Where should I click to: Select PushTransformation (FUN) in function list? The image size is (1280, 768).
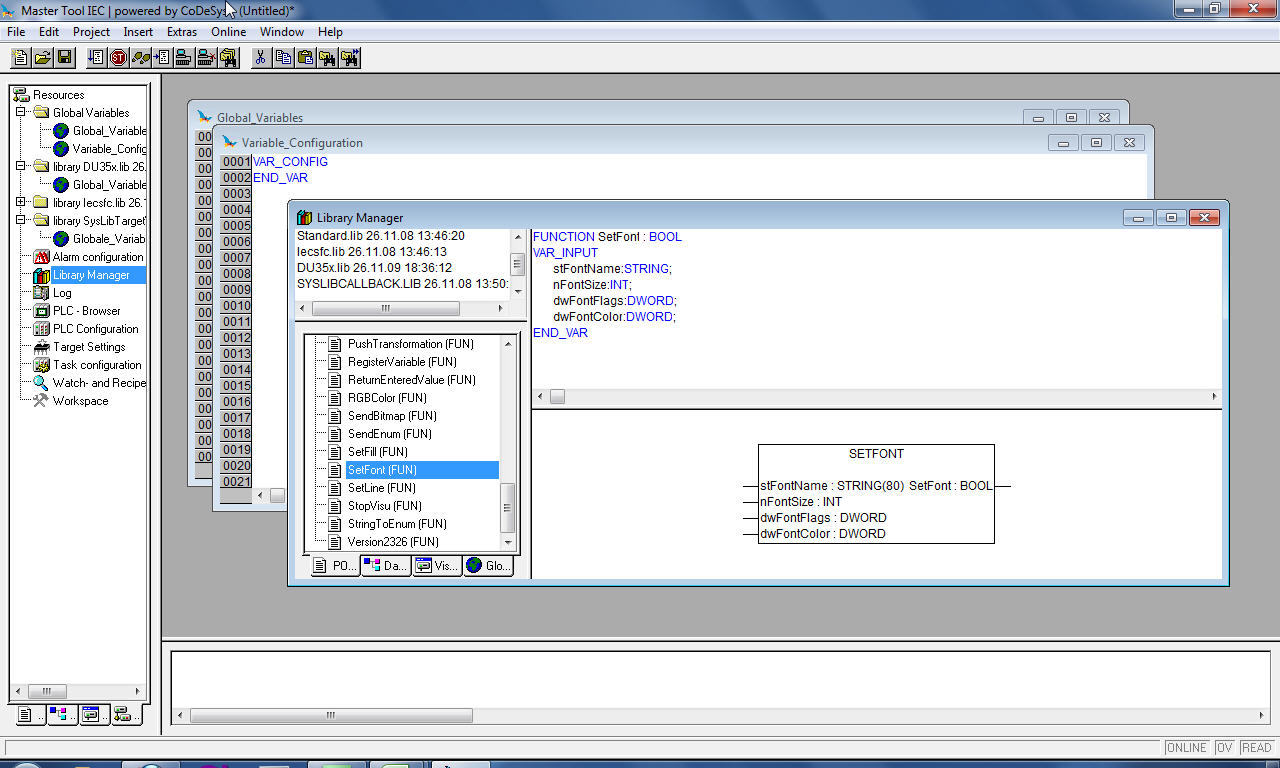410,344
